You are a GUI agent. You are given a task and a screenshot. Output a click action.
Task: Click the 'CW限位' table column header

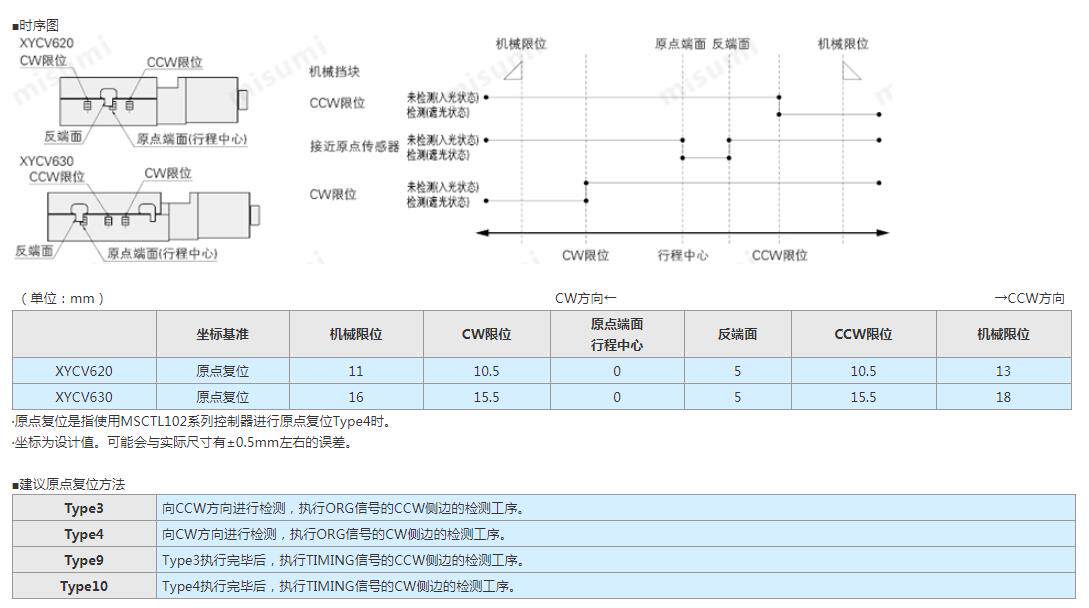[486, 334]
